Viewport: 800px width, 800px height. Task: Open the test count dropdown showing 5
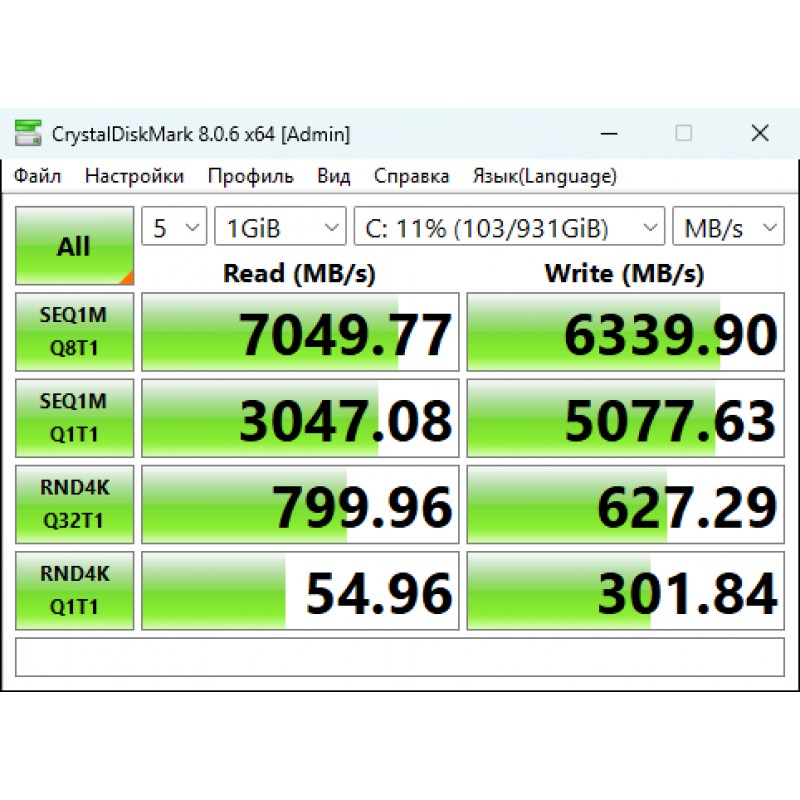click(174, 228)
